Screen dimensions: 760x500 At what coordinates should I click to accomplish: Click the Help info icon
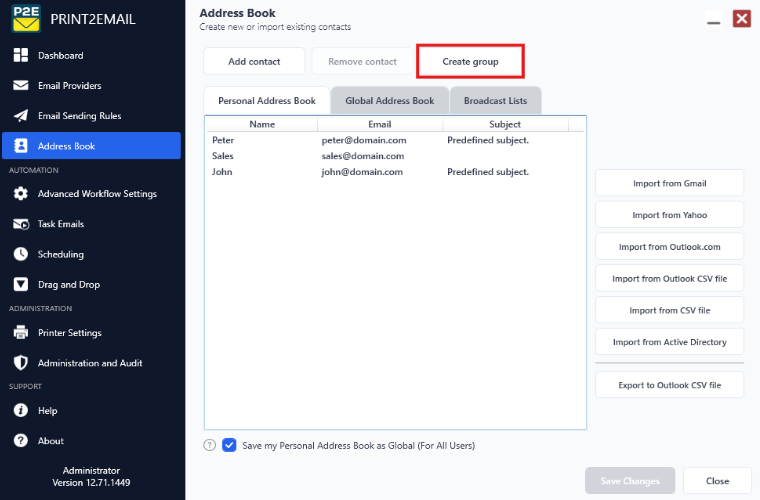pos(21,410)
